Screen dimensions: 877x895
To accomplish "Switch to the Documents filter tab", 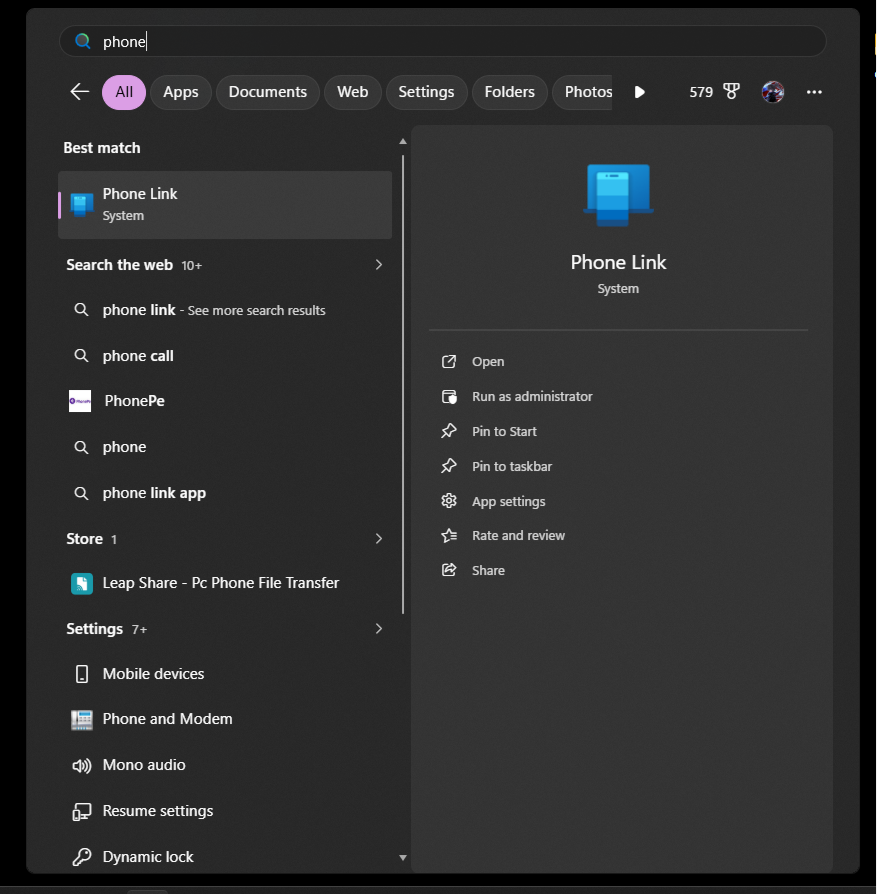I will pyautogui.click(x=268, y=92).
